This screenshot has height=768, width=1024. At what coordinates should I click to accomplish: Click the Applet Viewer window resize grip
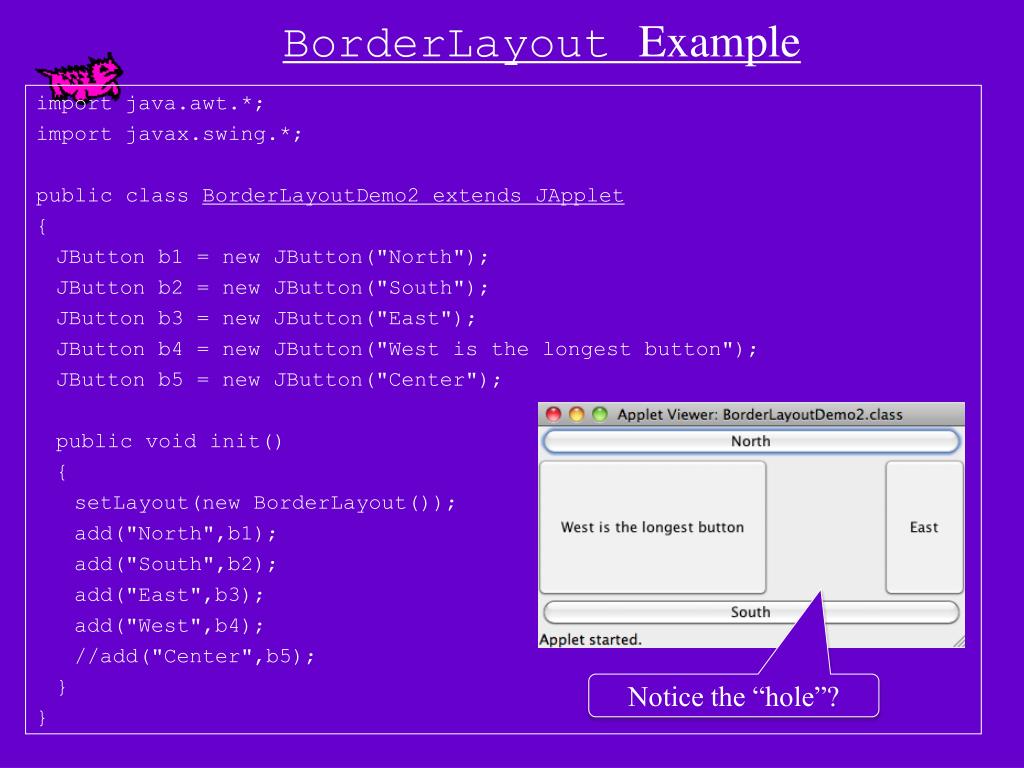(959, 641)
